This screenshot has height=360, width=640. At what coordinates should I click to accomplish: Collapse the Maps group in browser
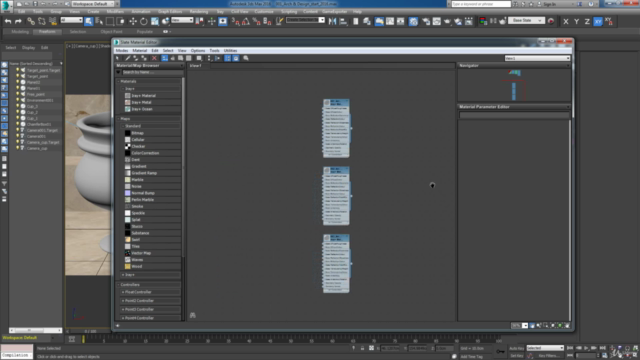tap(119, 119)
